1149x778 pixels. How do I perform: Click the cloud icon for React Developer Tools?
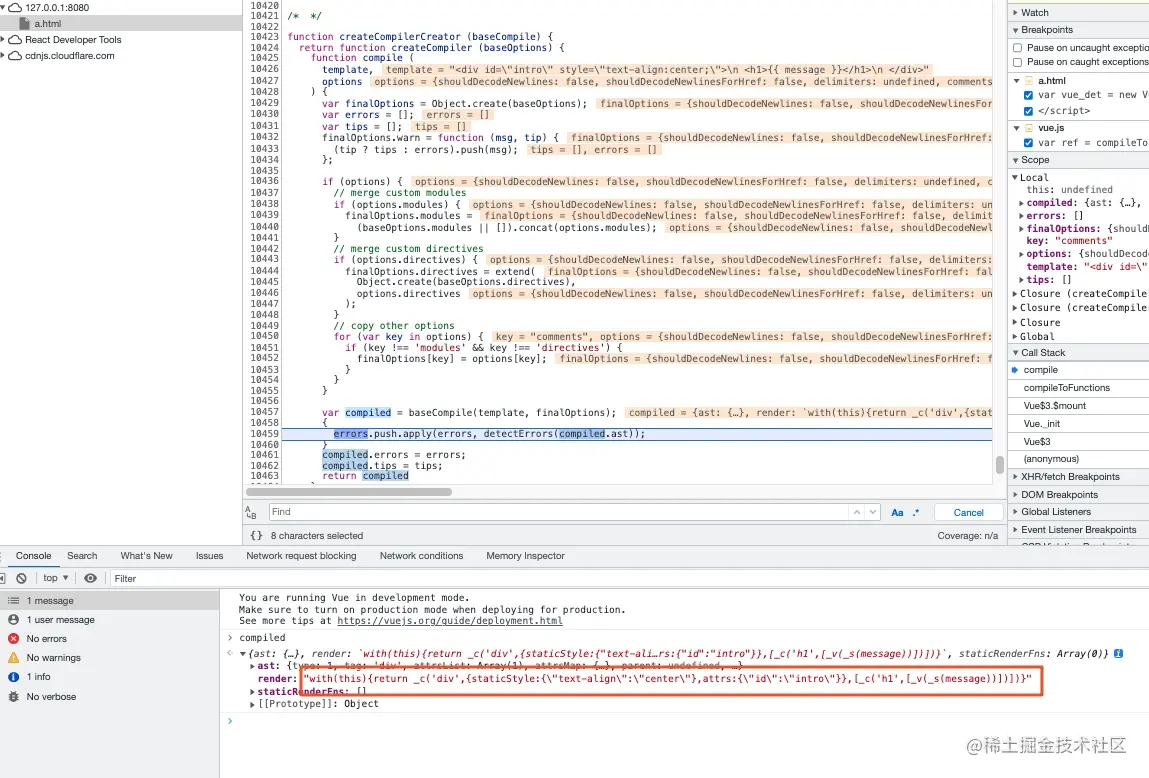tap(15, 40)
